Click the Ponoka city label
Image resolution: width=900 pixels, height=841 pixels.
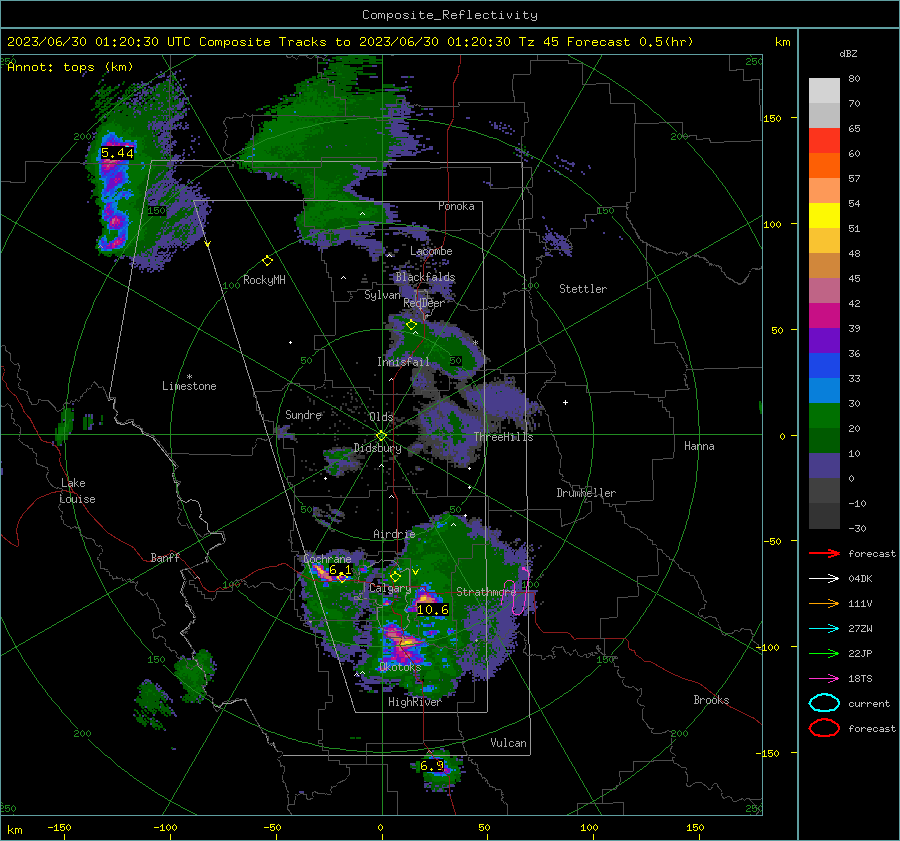pos(456,206)
